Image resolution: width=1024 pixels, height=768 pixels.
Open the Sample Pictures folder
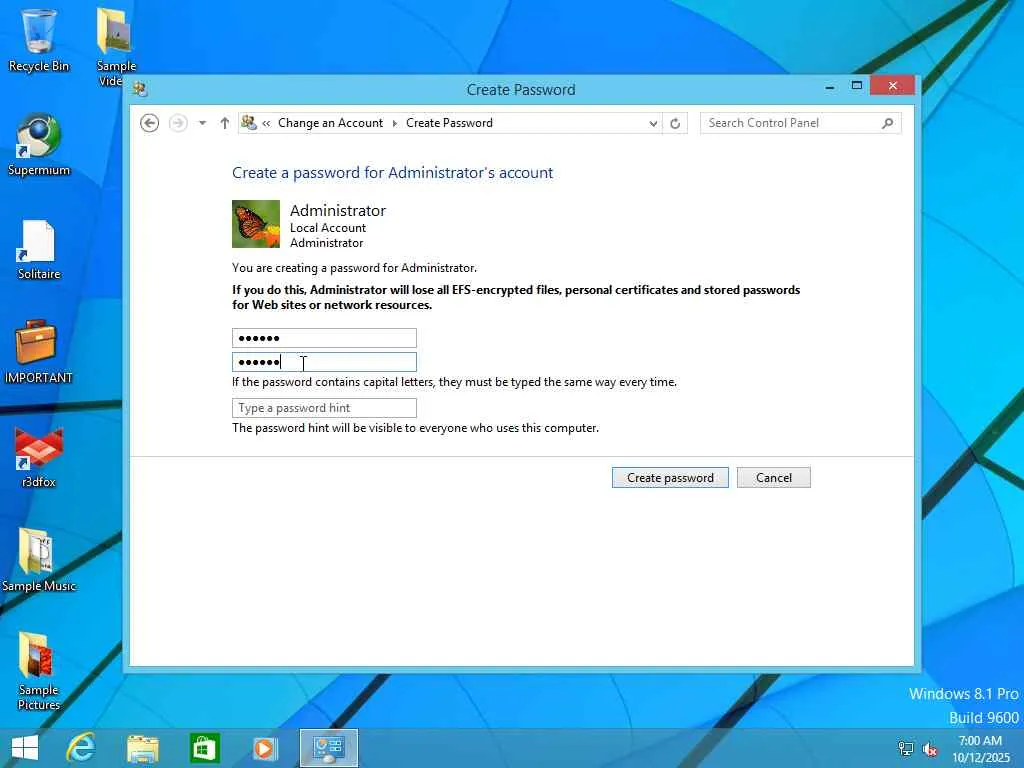tap(39, 671)
